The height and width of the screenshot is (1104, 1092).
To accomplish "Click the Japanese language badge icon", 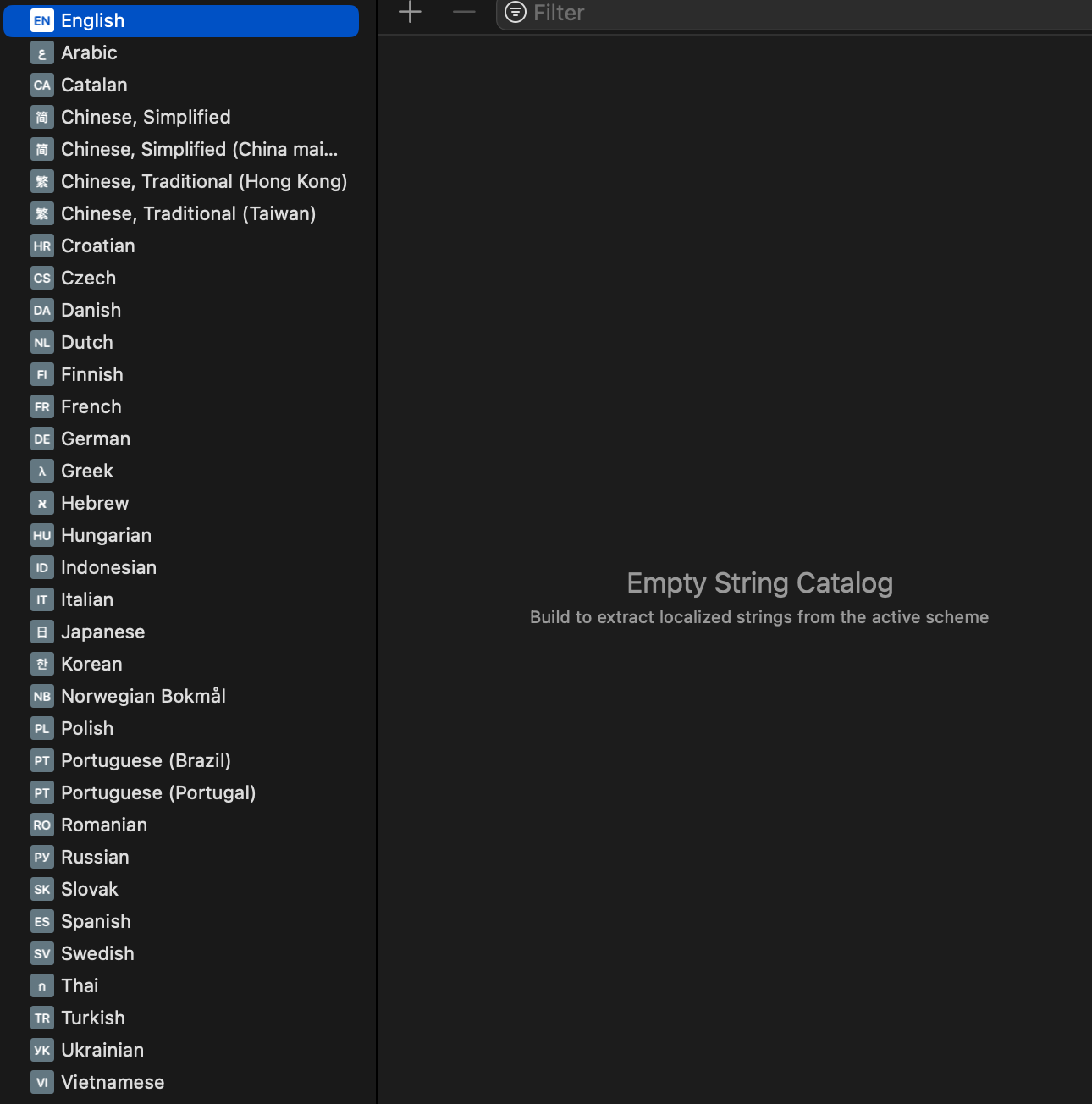I will [x=42, y=632].
